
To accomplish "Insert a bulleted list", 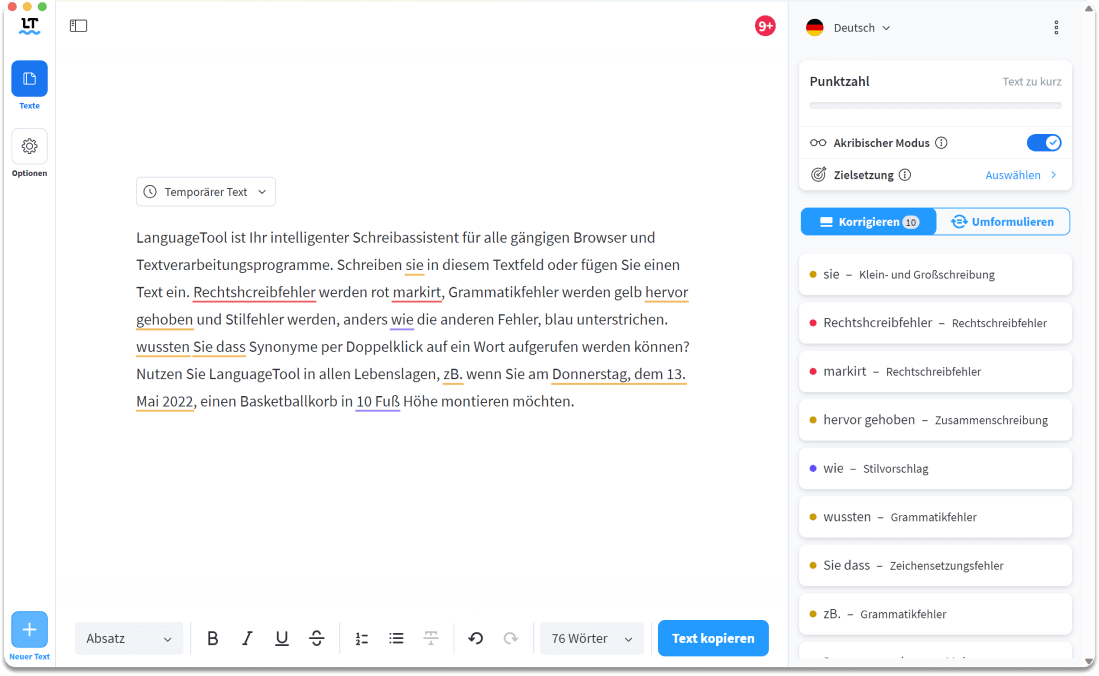I will pyautogui.click(x=397, y=638).
